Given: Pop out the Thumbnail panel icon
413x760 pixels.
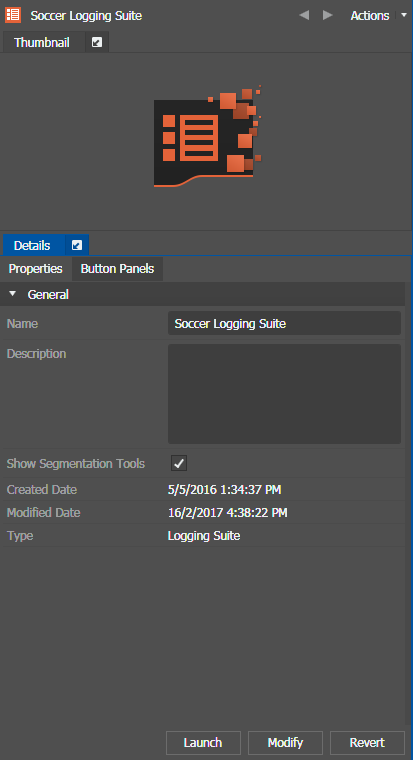Looking at the screenshot, I should click(97, 43).
